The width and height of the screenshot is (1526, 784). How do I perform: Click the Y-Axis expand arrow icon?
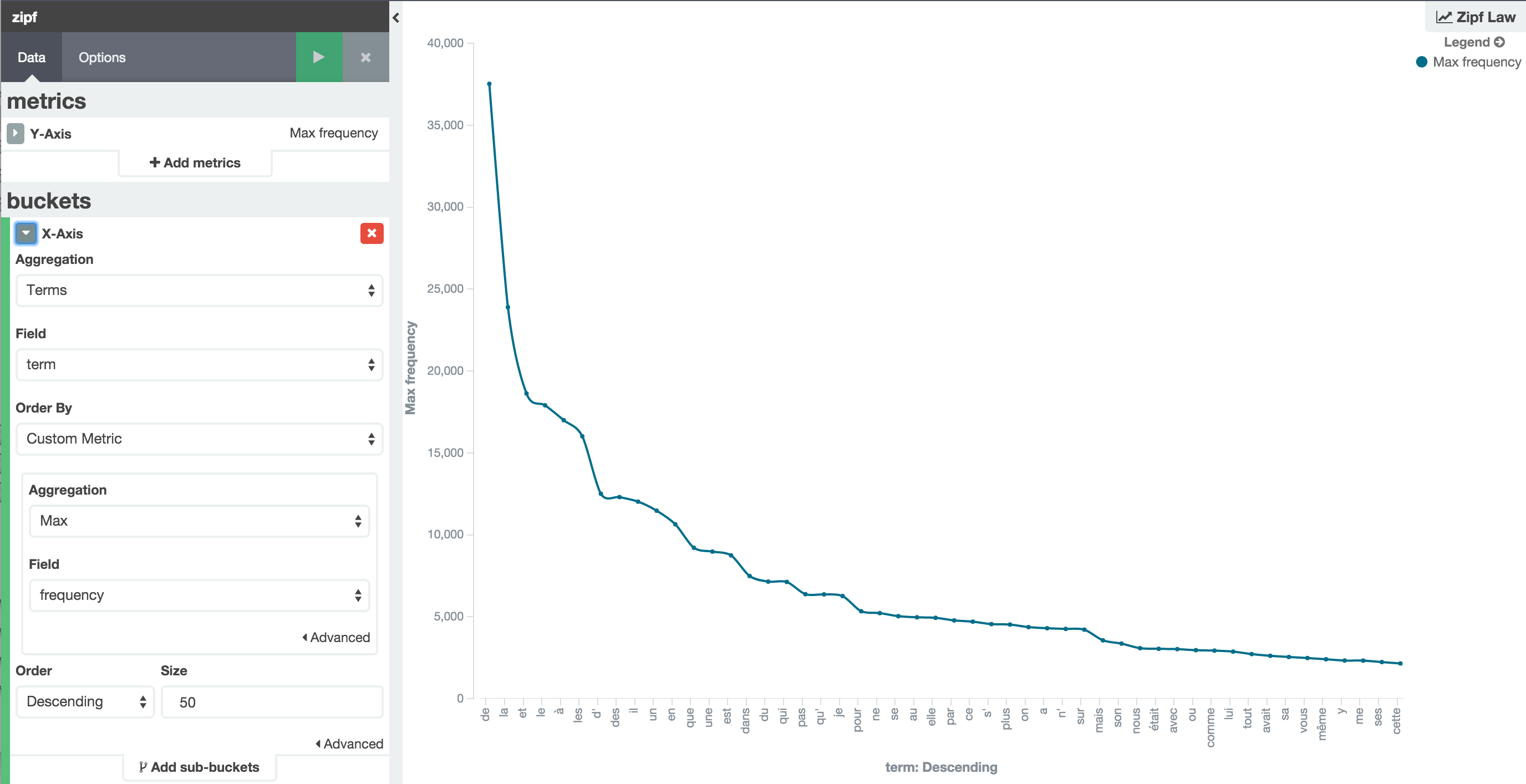click(16, 132)
